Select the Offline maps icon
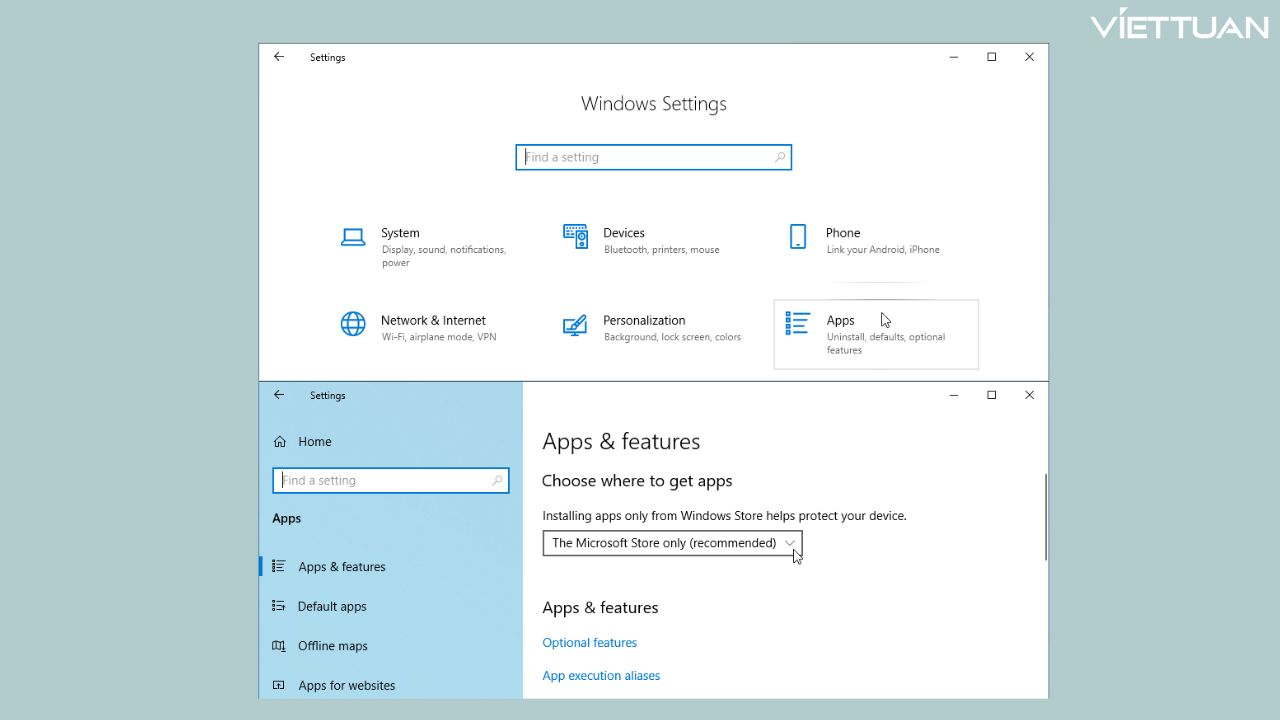The width and height of the screenshot is (1280, 720). (280, 646)
